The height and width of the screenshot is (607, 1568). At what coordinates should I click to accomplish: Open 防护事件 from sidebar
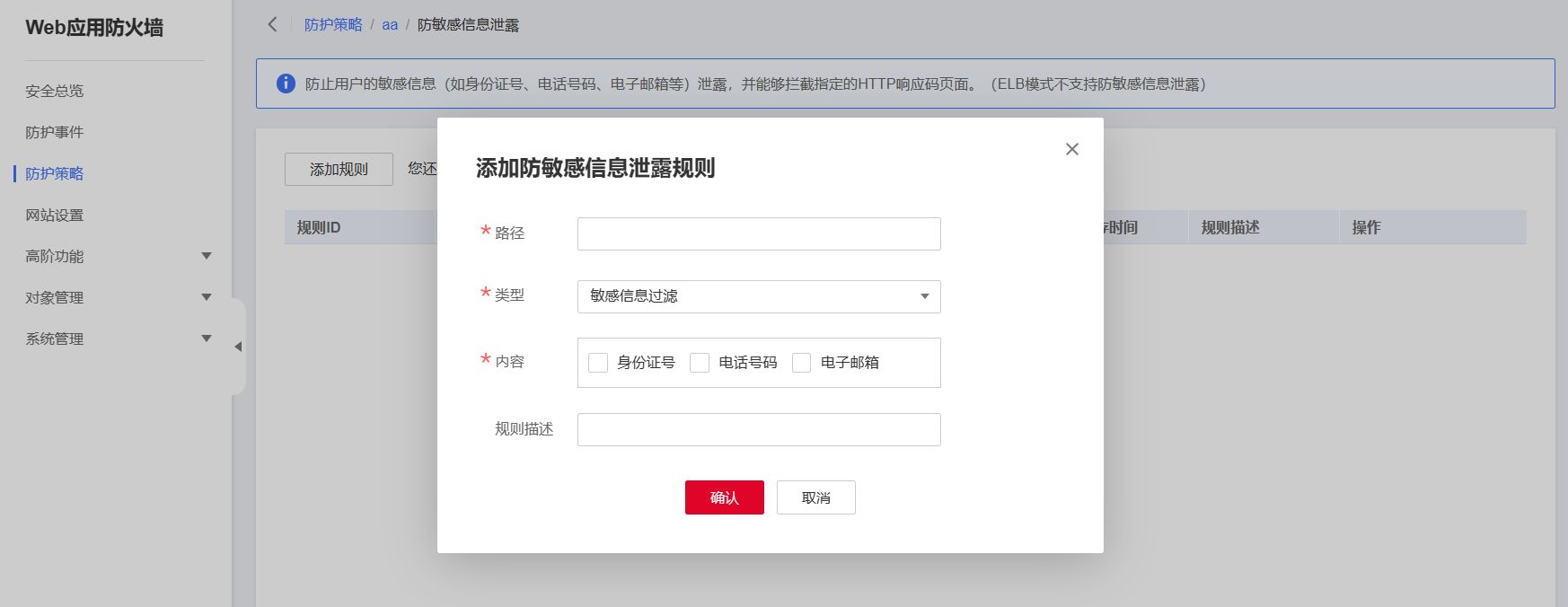[55, 132]
